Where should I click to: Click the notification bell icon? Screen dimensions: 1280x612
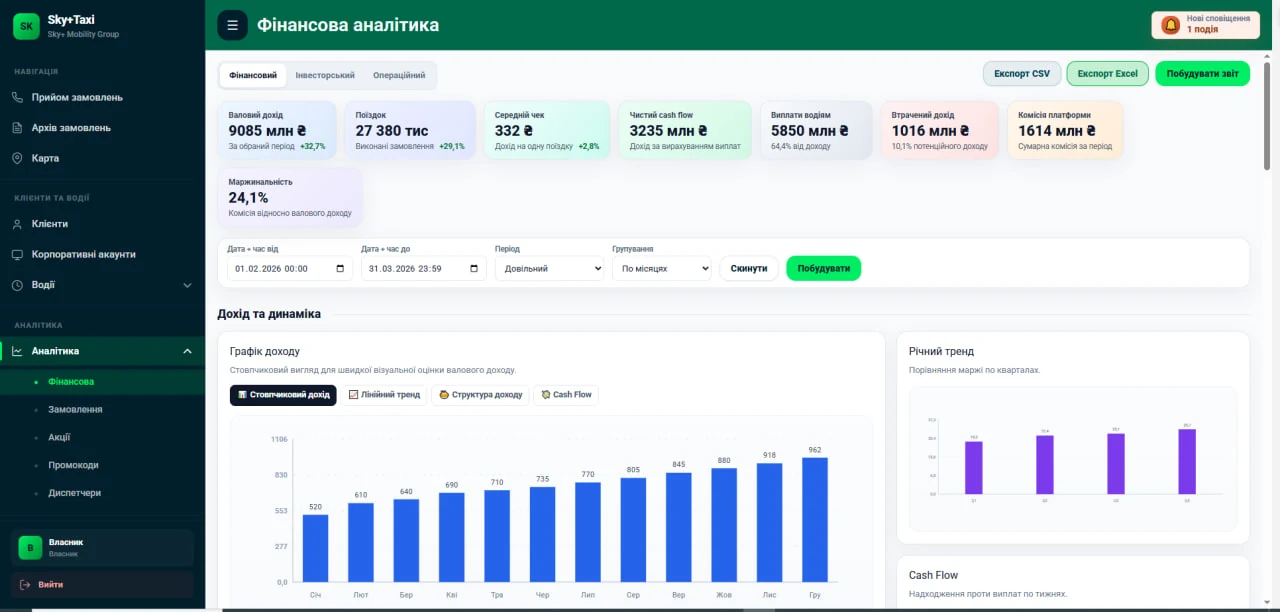[1170, 25]
